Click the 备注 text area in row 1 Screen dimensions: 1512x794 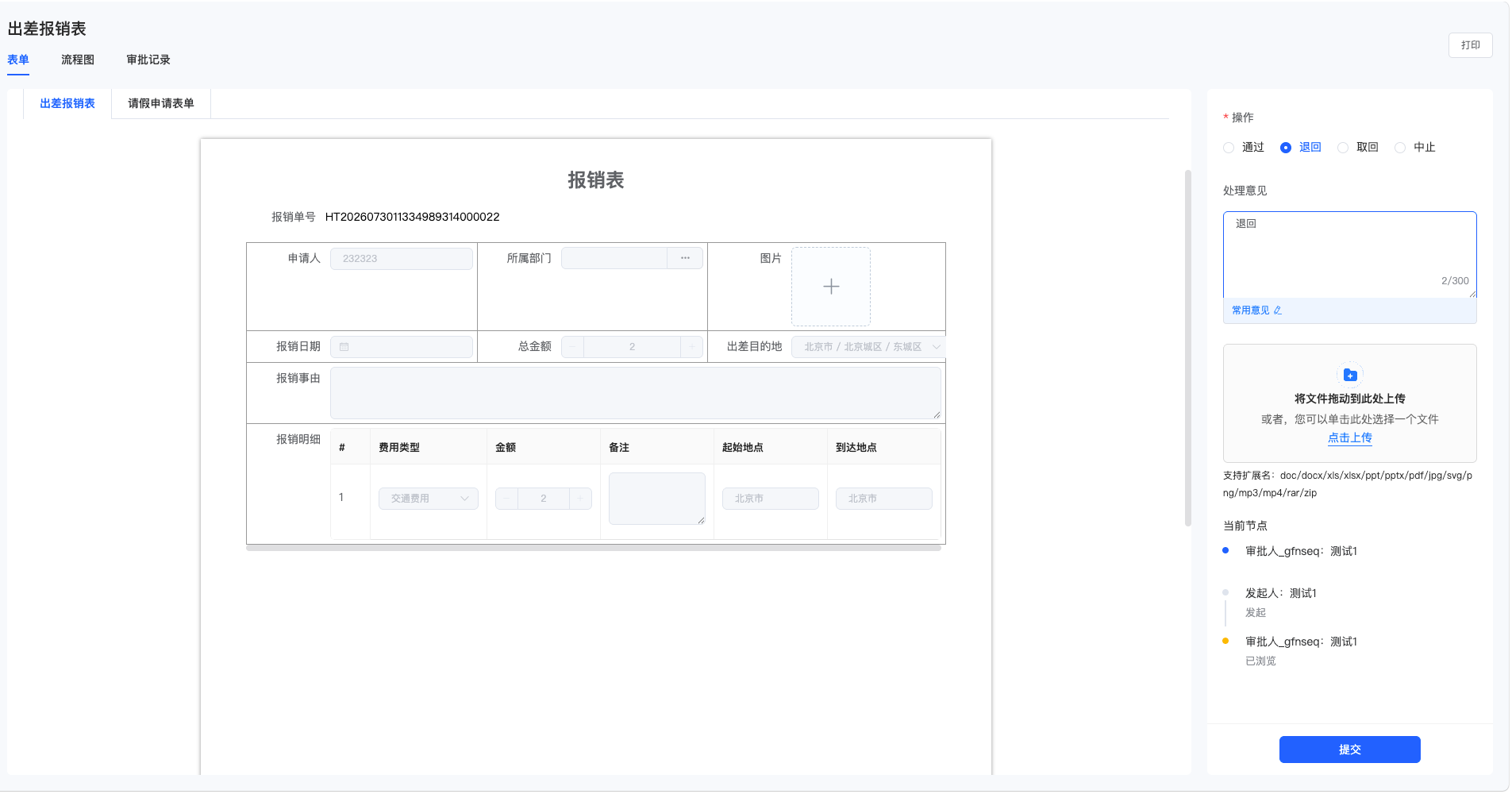click(657, 499)
